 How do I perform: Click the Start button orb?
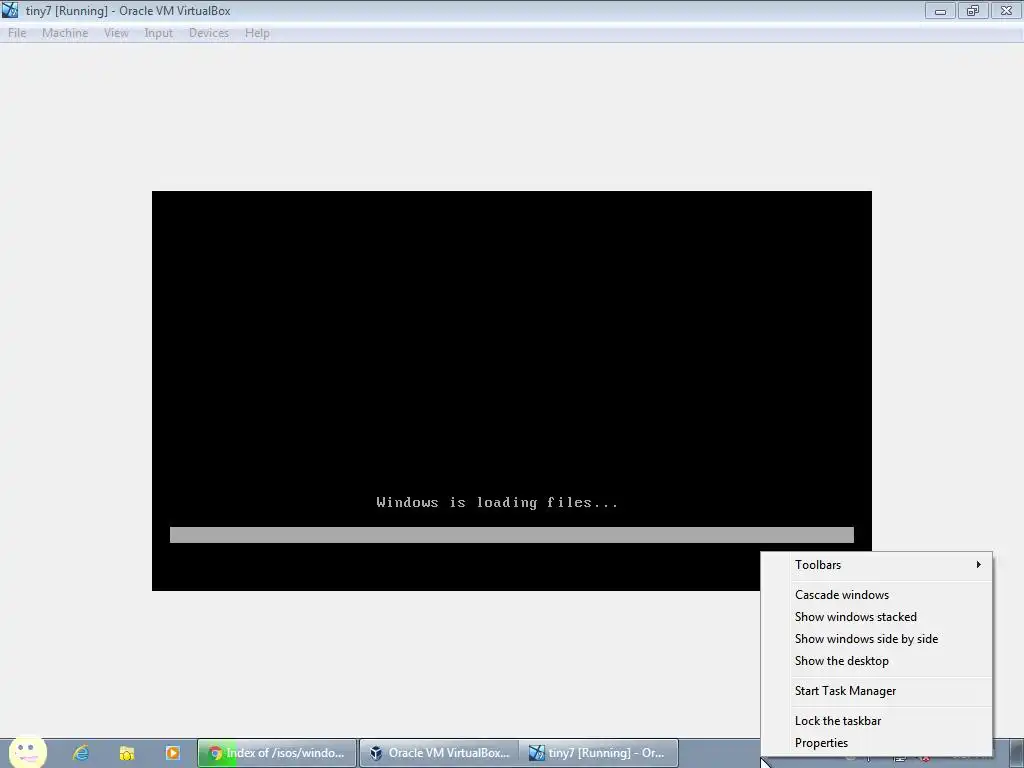click(27, 752)
